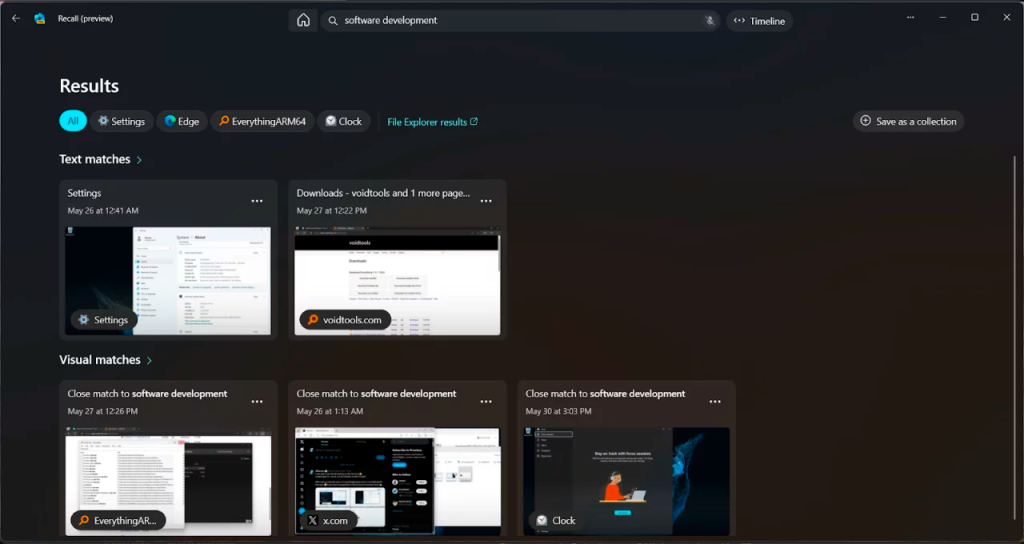Viewport: 1024px width, 544px height.
Task: Open the Settings snapshot thumbnail
Action: coord(168,281)
